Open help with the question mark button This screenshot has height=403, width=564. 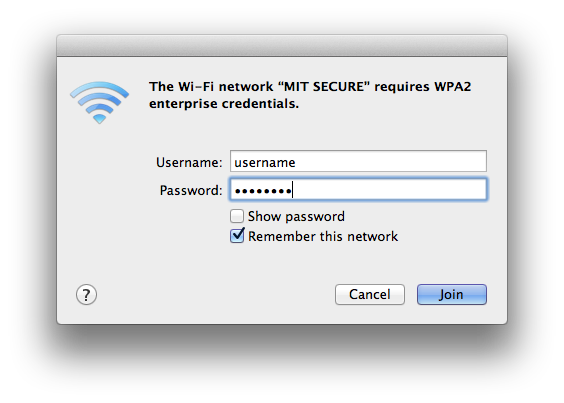pyautogui.click(x=86, y=295)
